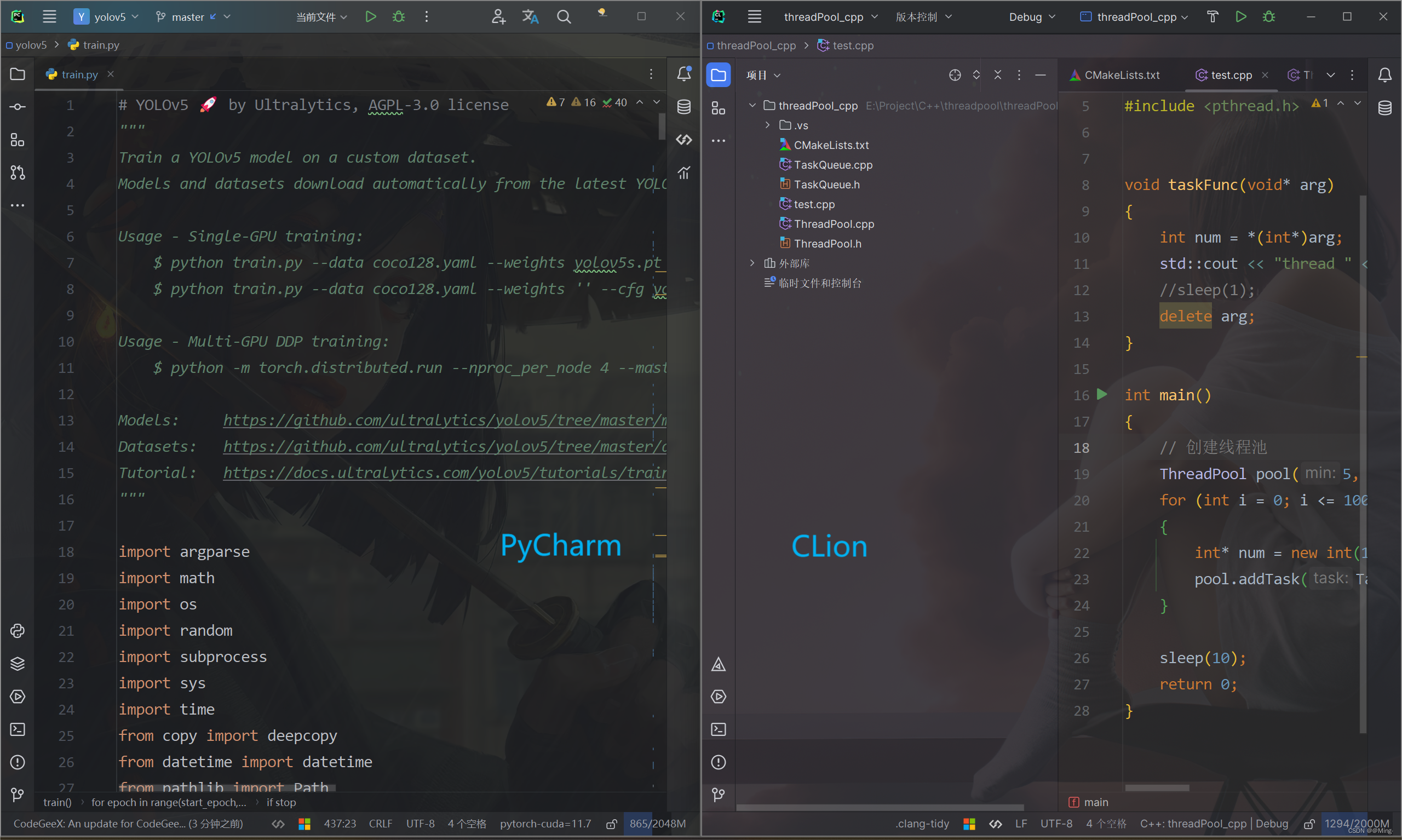Open CLion database tool window

(x=1384, y=107)
